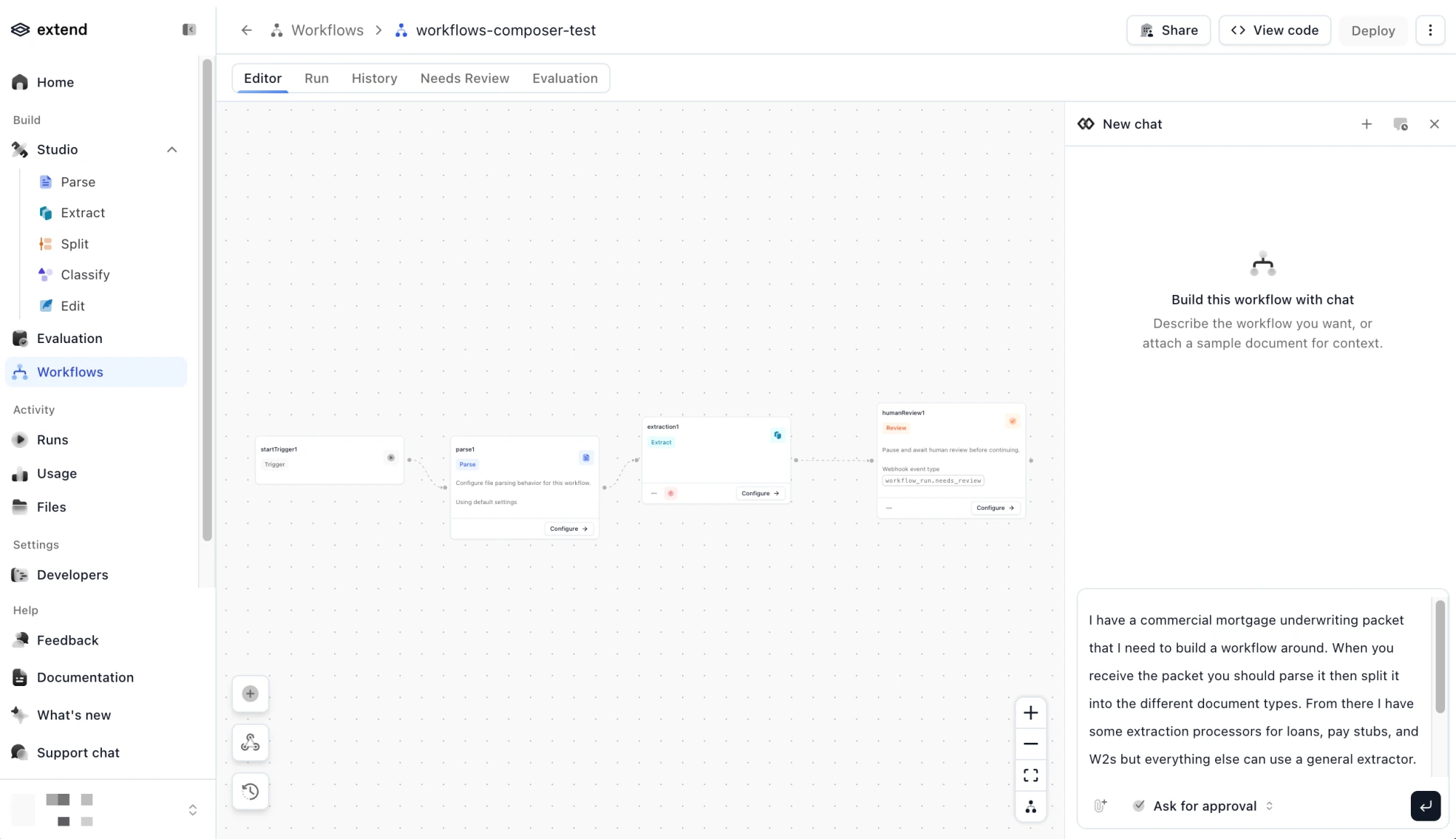Switch to the Needs Review tab

pyautogui.click(x=464, y=79)
